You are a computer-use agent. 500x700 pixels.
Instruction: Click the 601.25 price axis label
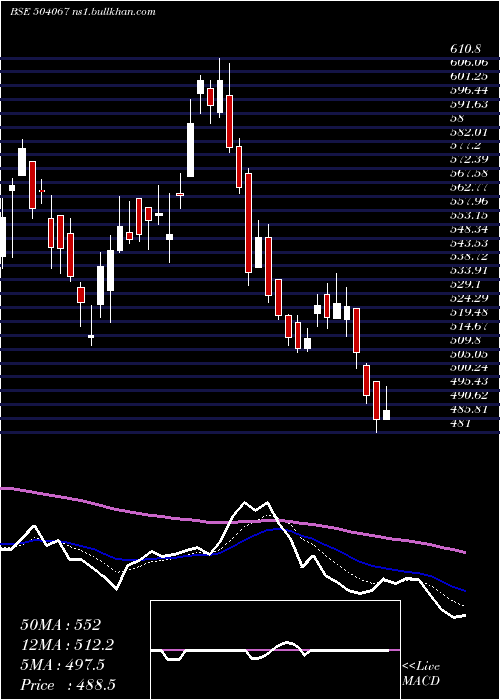coord(469,76)
